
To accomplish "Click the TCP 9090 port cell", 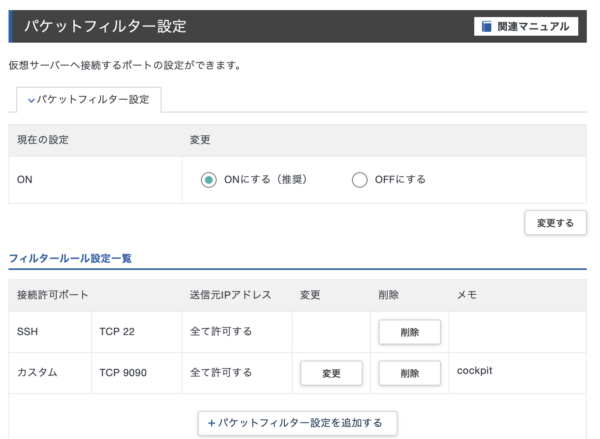I will [125, 372].
